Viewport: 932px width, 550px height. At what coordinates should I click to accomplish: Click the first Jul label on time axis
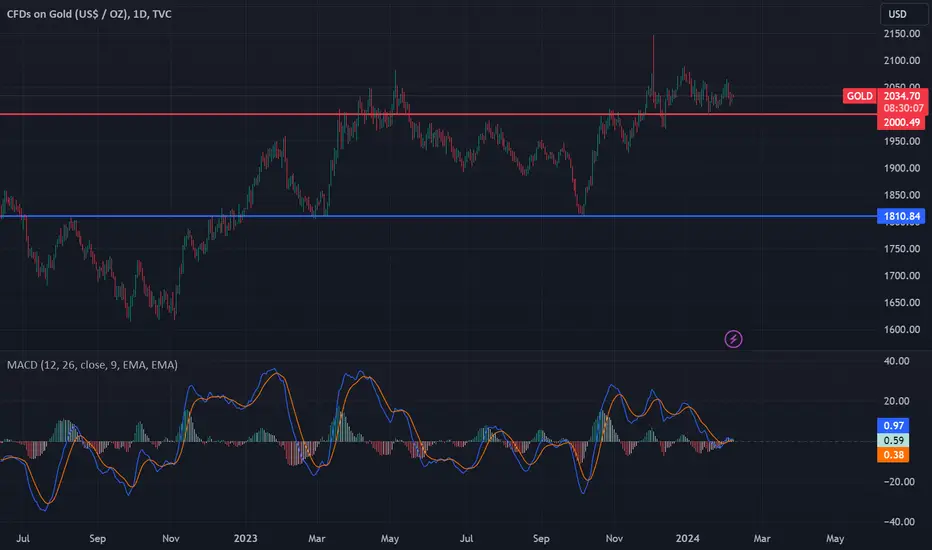[23, 539]
